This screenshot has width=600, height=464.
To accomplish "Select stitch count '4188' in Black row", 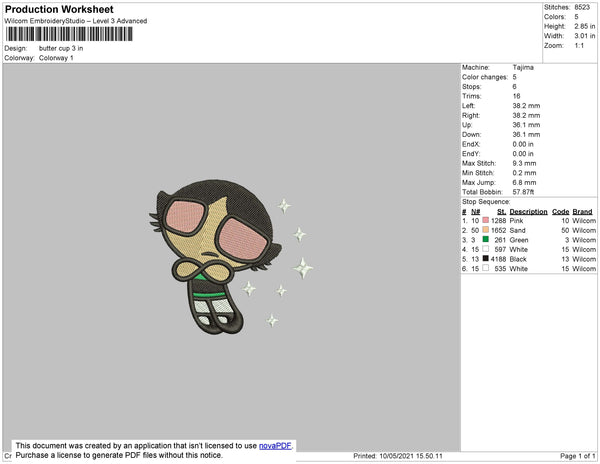I will [x=499, y=259].
